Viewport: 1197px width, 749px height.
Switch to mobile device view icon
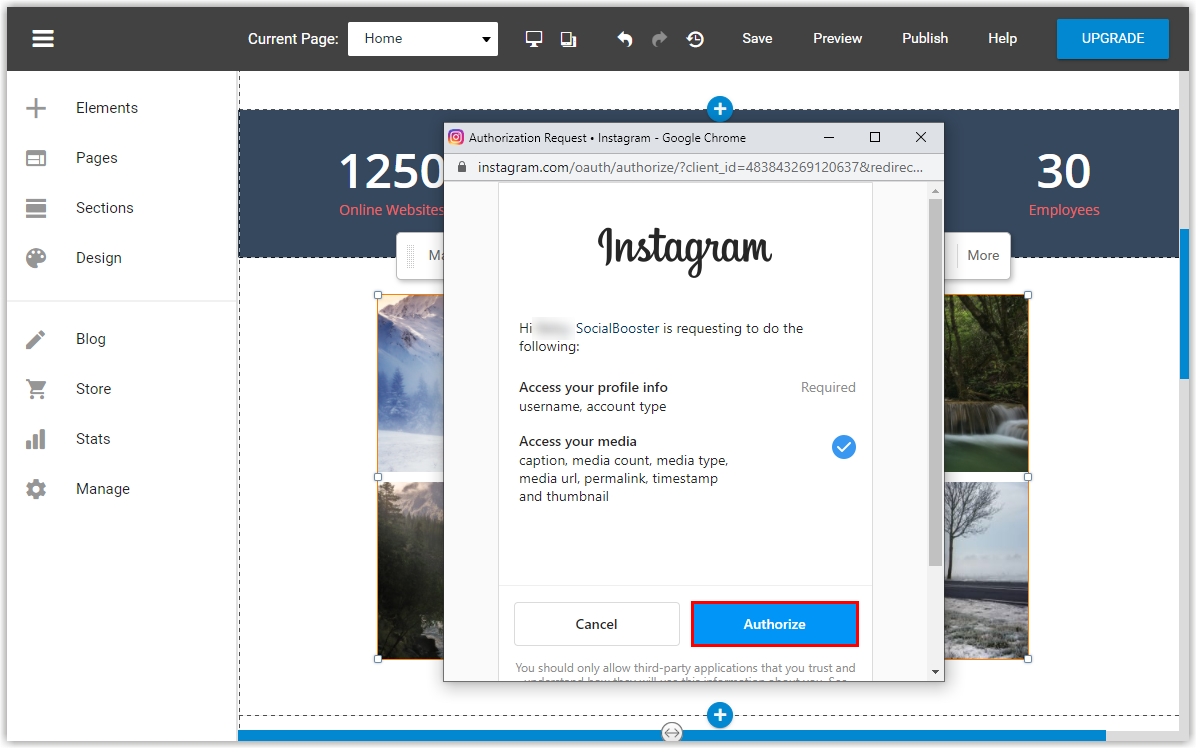pyautogui.click(x=568, y=39)
